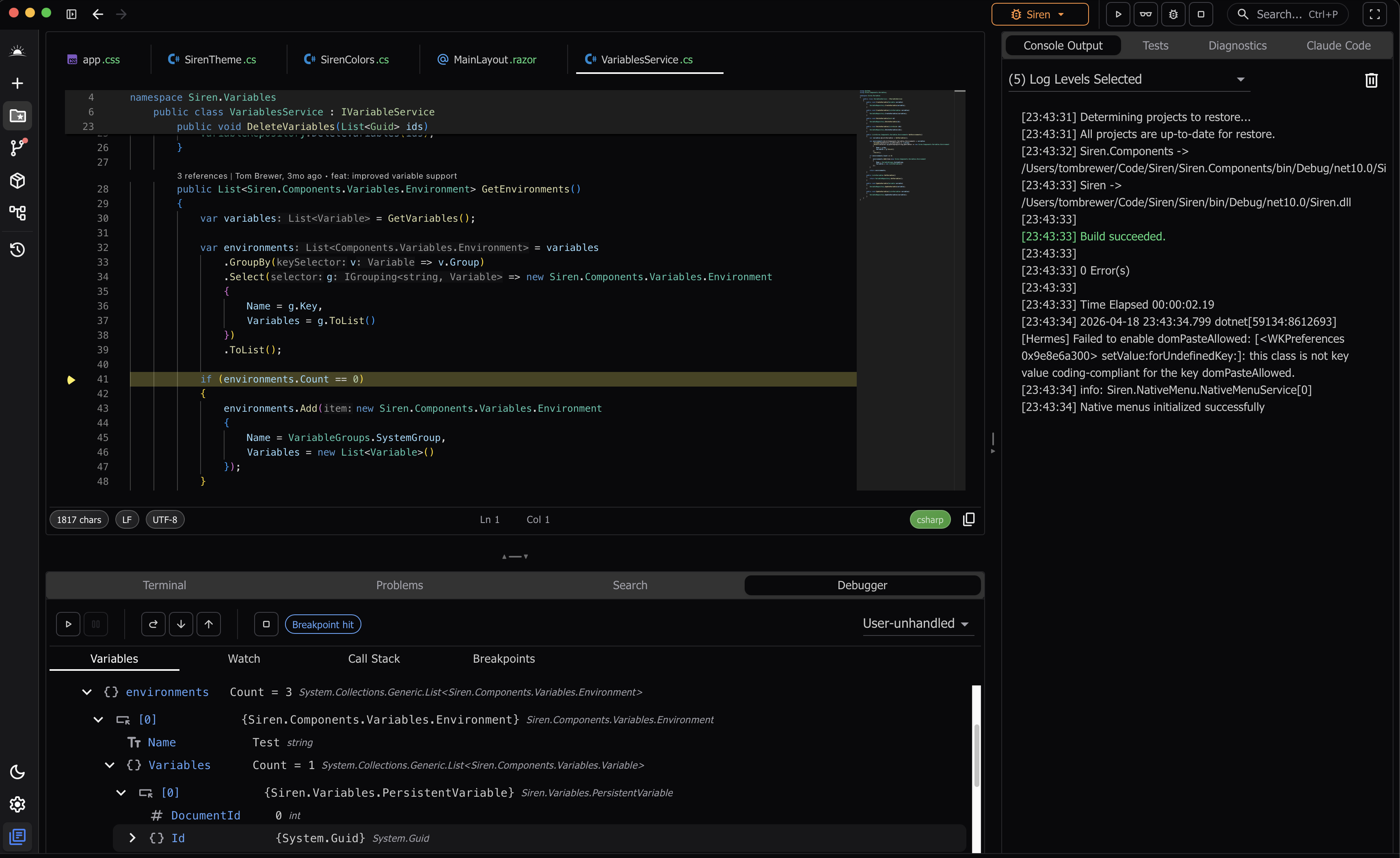Screen dimensions: 1400x858
Task: Collapse the Variables Count = 1 node
Action: pyautogui.click(x=110, y=765)
